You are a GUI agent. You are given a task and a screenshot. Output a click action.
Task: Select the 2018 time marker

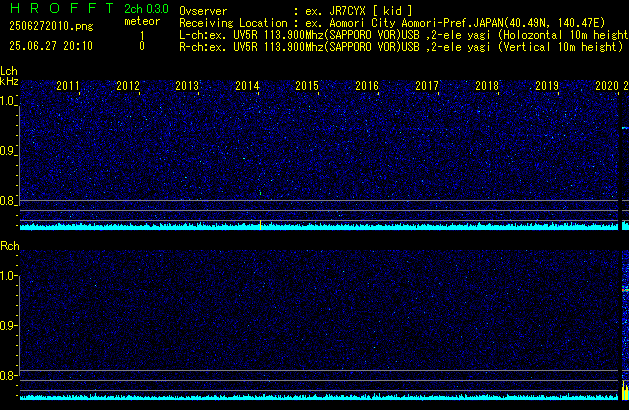[x=487, y=86]
